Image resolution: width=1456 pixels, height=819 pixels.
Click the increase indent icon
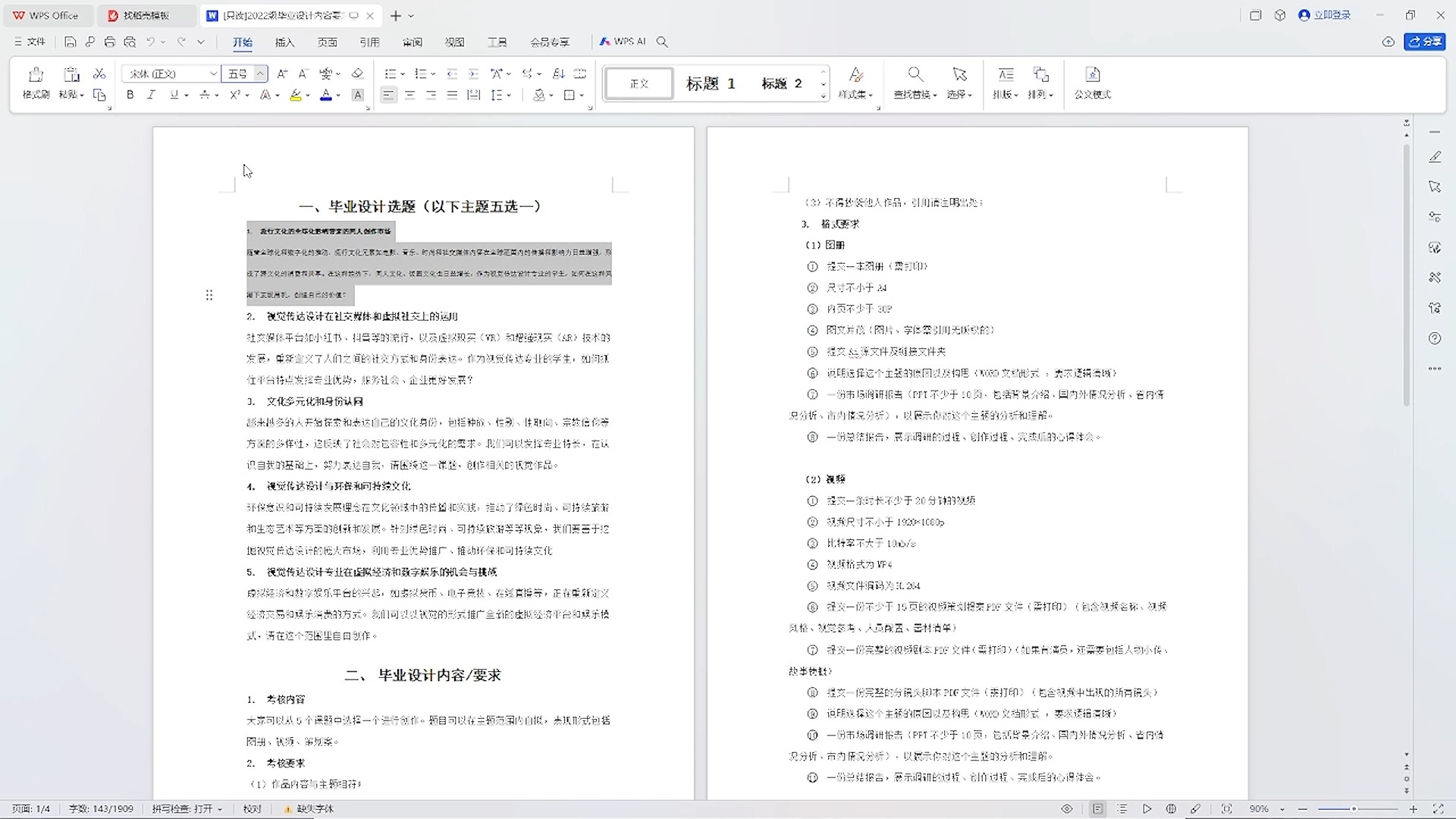pyautogui.click(x=473, y=74)
